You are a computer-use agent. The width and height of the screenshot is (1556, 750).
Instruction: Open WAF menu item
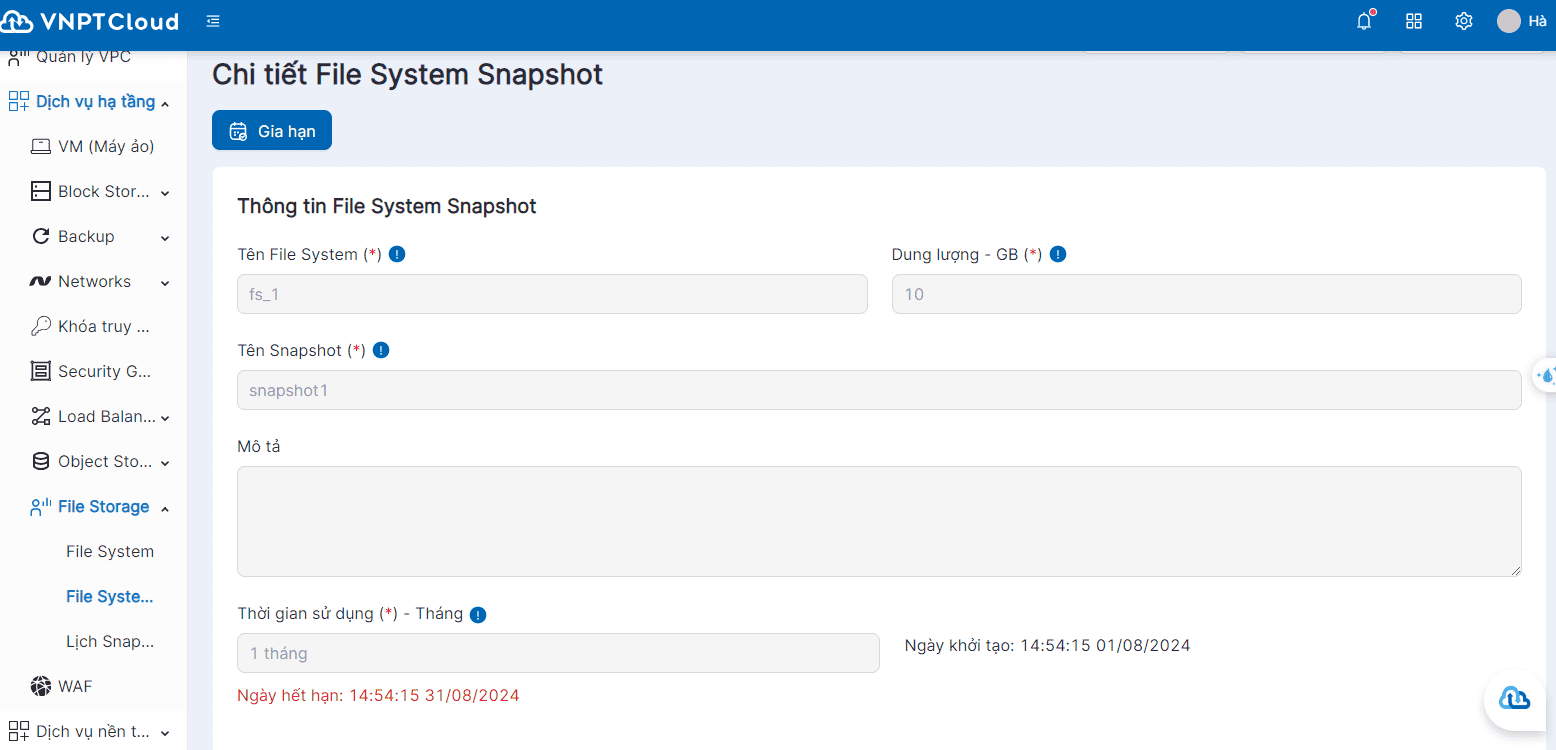tap(75, 686)
